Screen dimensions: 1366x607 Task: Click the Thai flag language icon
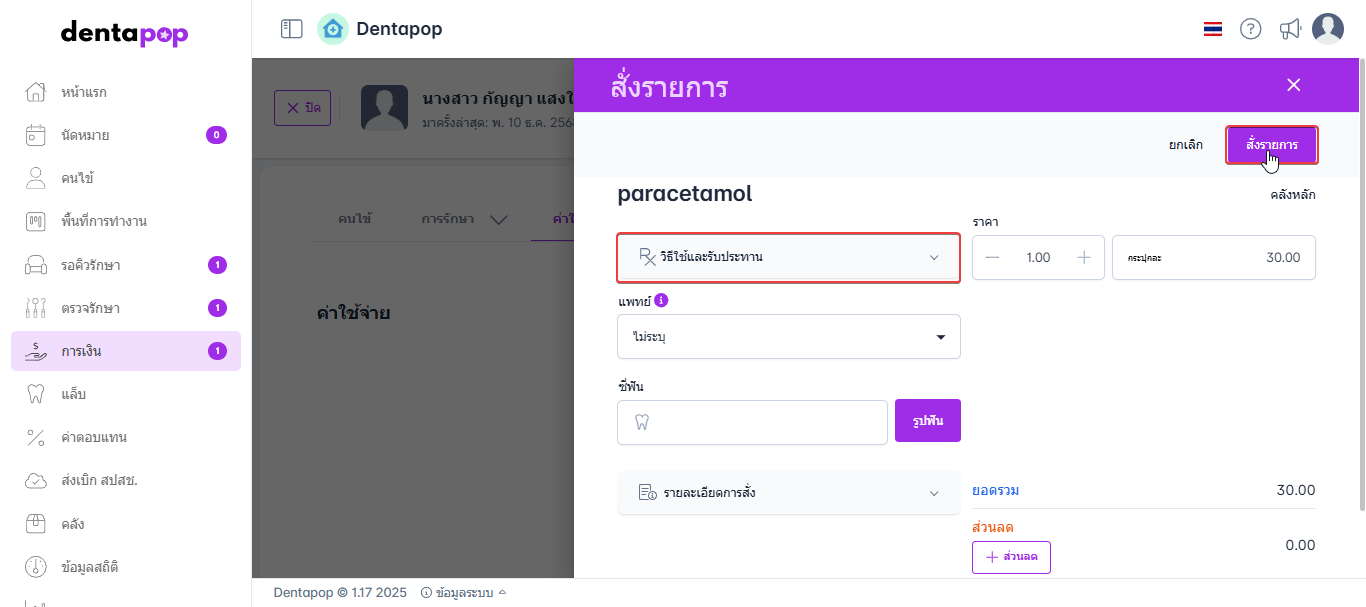coord(1213,29)
